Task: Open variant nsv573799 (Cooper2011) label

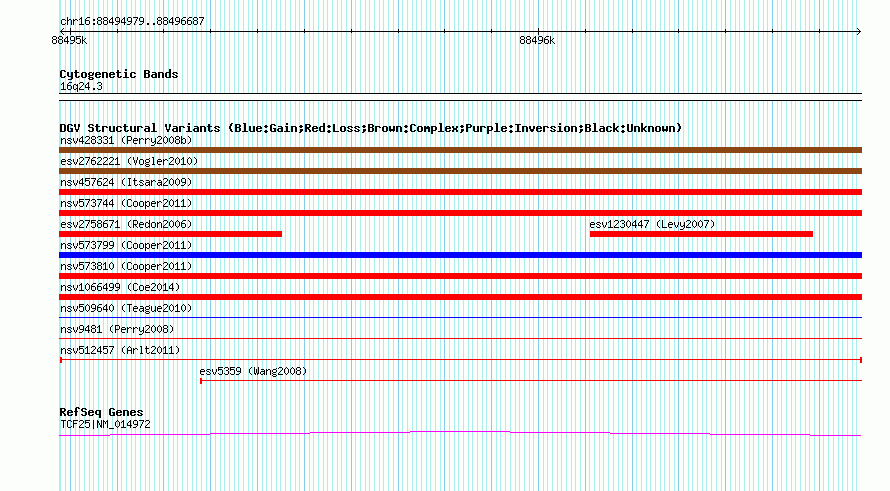Action: tap(126, 245)
